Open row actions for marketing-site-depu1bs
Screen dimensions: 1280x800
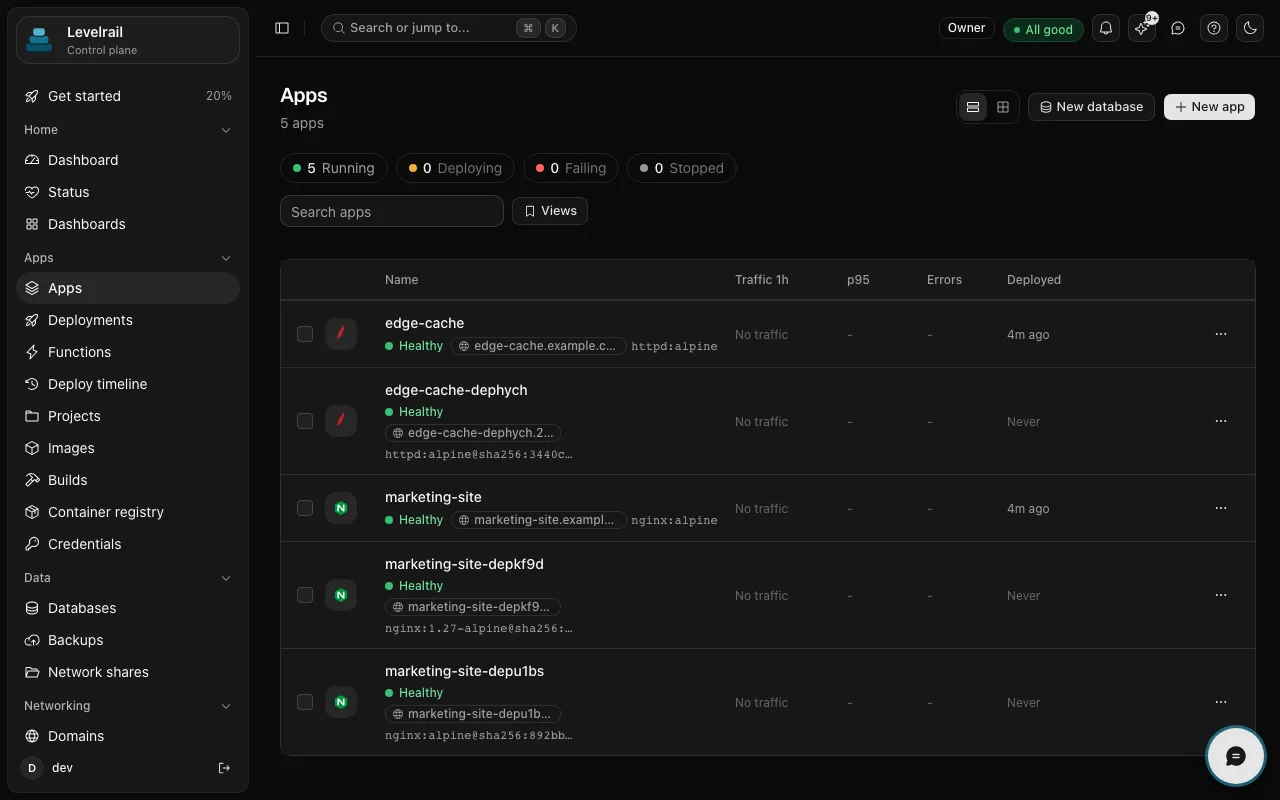(x=1221, y=702)
